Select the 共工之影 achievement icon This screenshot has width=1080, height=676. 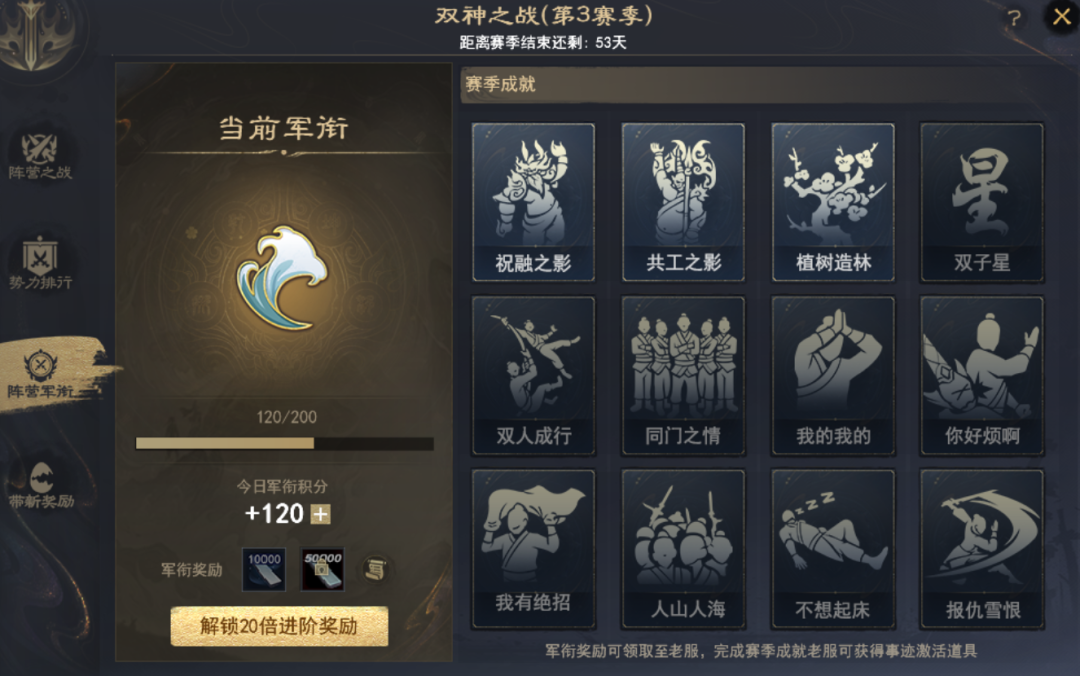click(x=683, y=202)
